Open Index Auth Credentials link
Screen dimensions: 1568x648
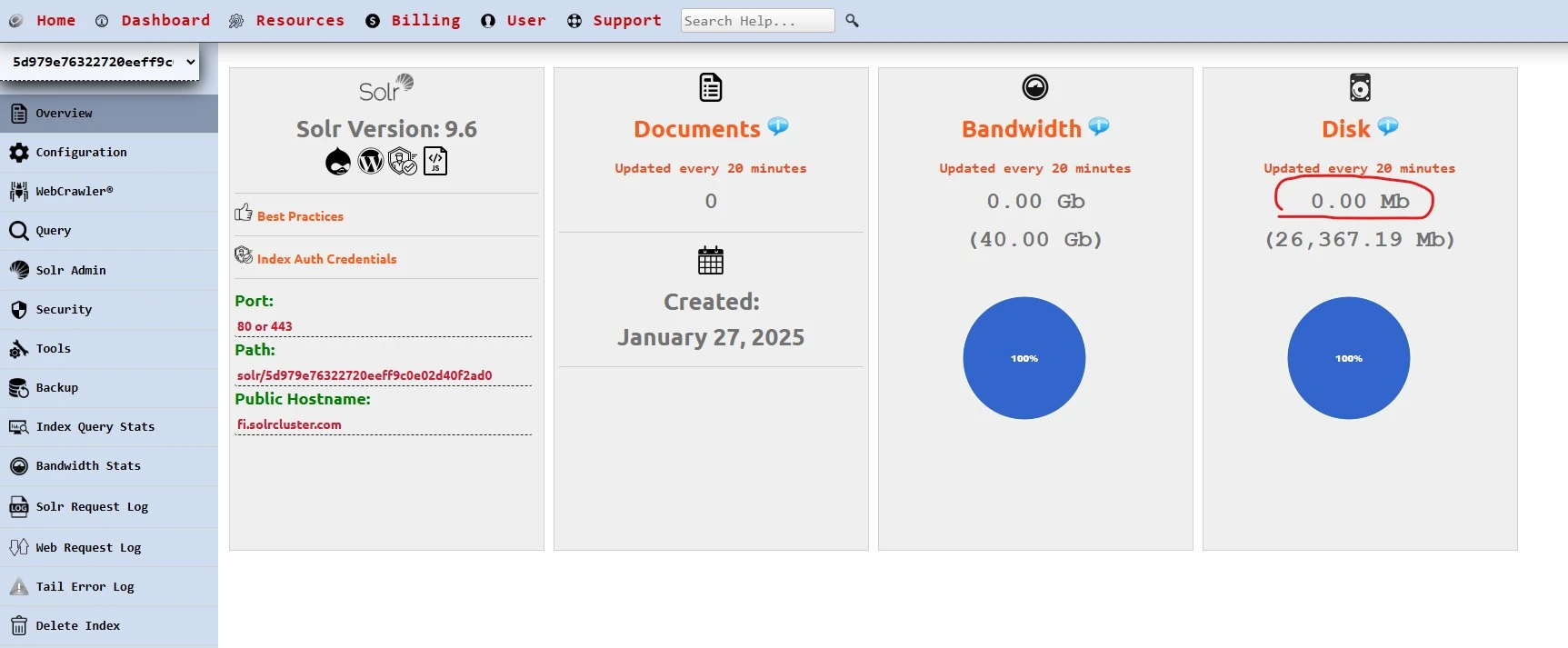click(326, 259)
